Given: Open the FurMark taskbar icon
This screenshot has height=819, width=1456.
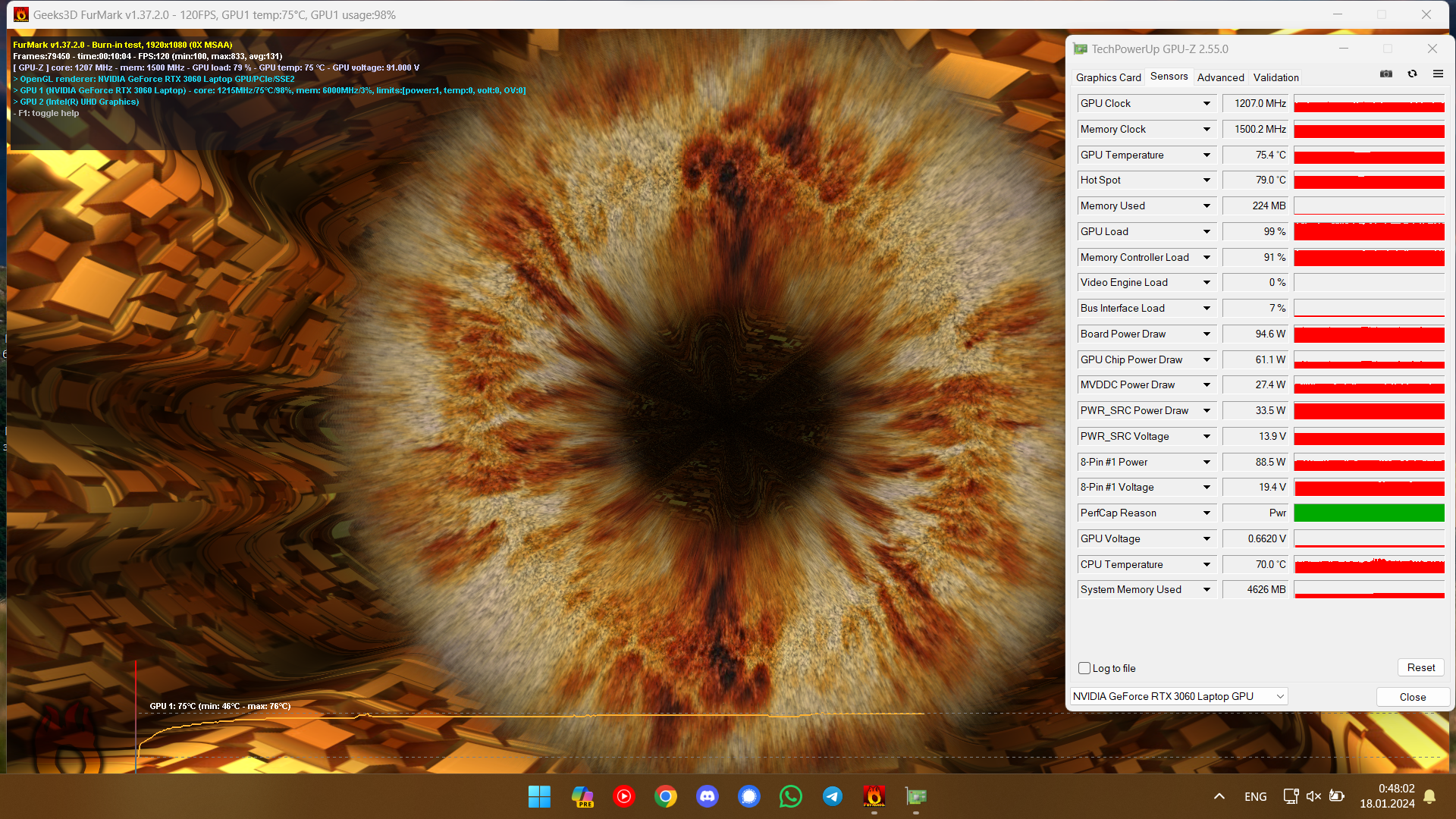Looking at the screenshot, I should [x=874, y=796].
